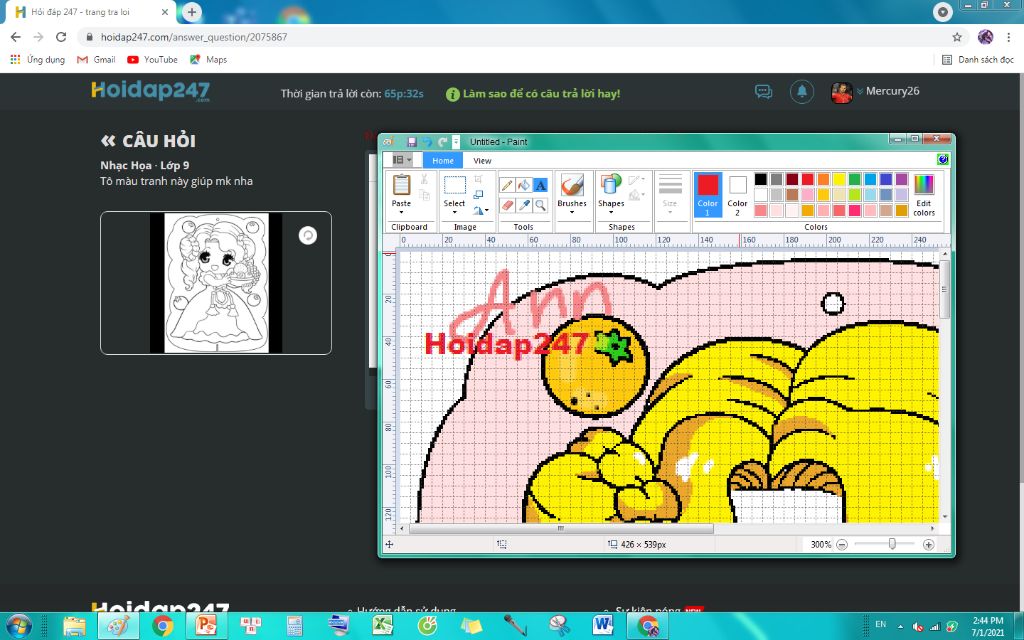Click the Paint horizontal scrollbar
The height and width of the screenshot is (640, 1024).
coord(560,528)
